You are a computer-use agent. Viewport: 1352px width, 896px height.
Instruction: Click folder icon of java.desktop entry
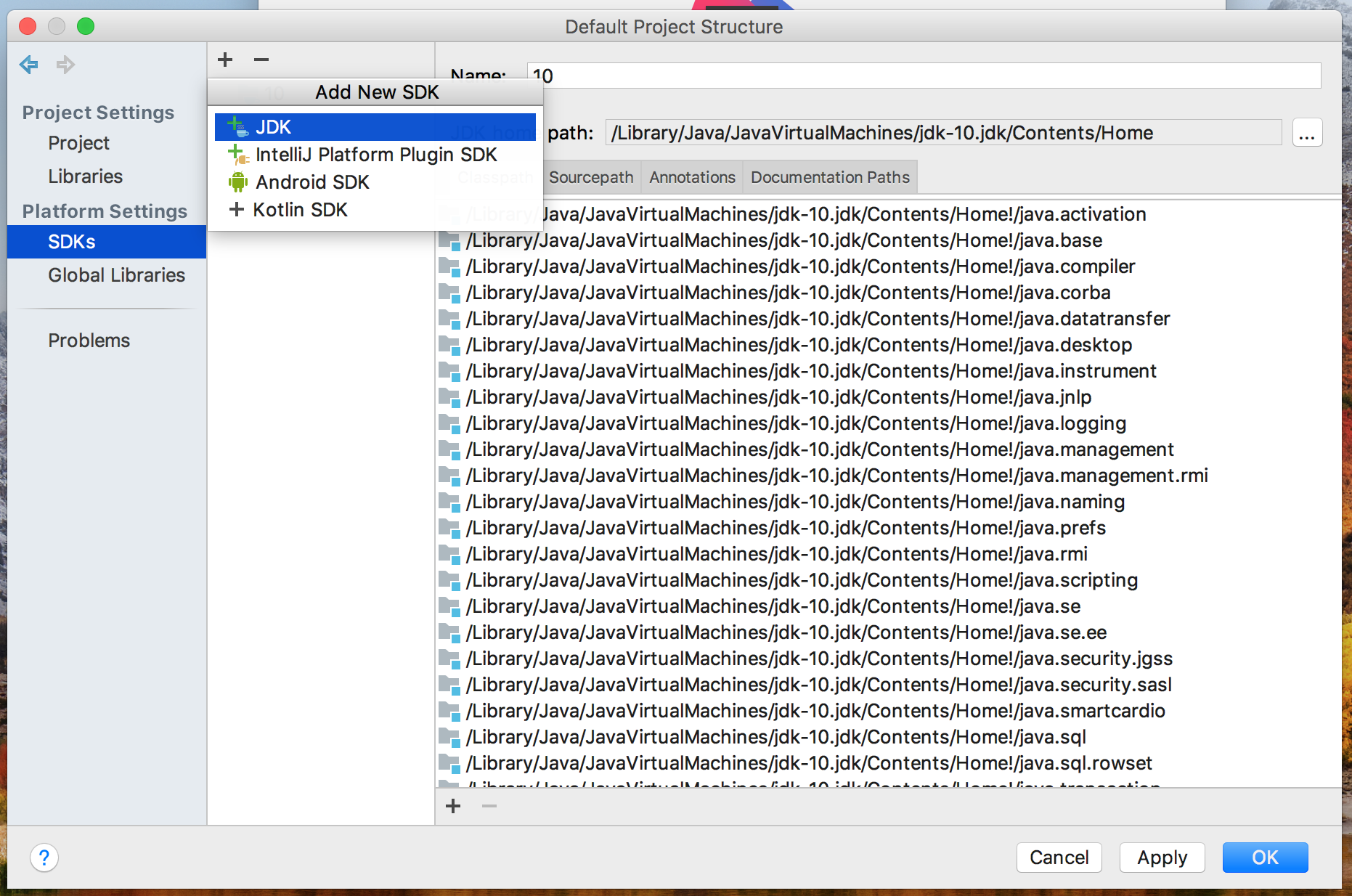click(449, 346)
